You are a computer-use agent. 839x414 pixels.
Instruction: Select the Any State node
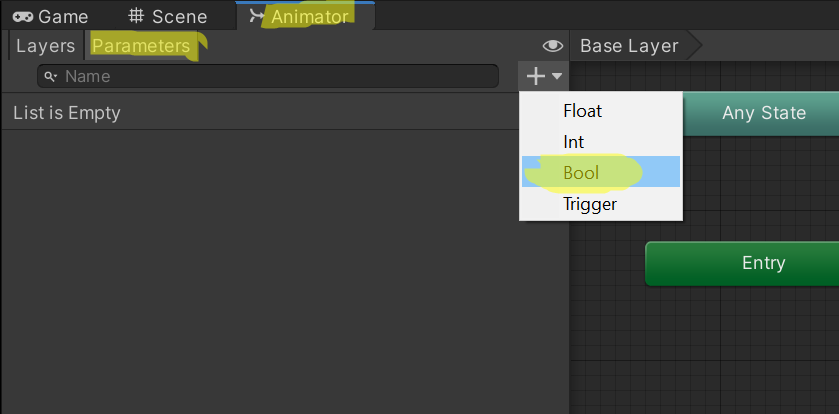coord(763,113)
